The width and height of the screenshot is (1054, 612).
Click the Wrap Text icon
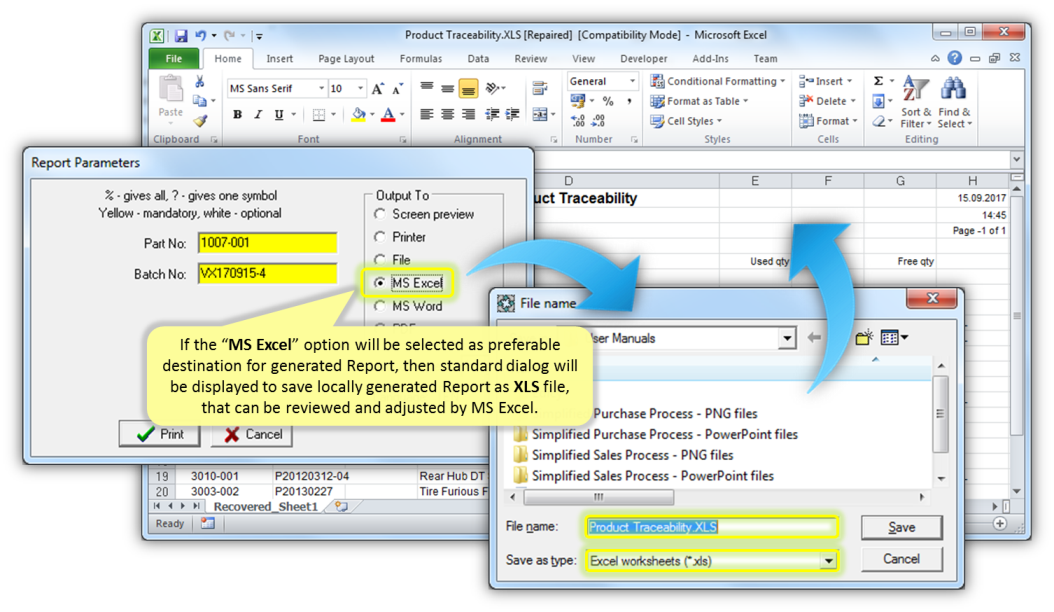[539, 88]
